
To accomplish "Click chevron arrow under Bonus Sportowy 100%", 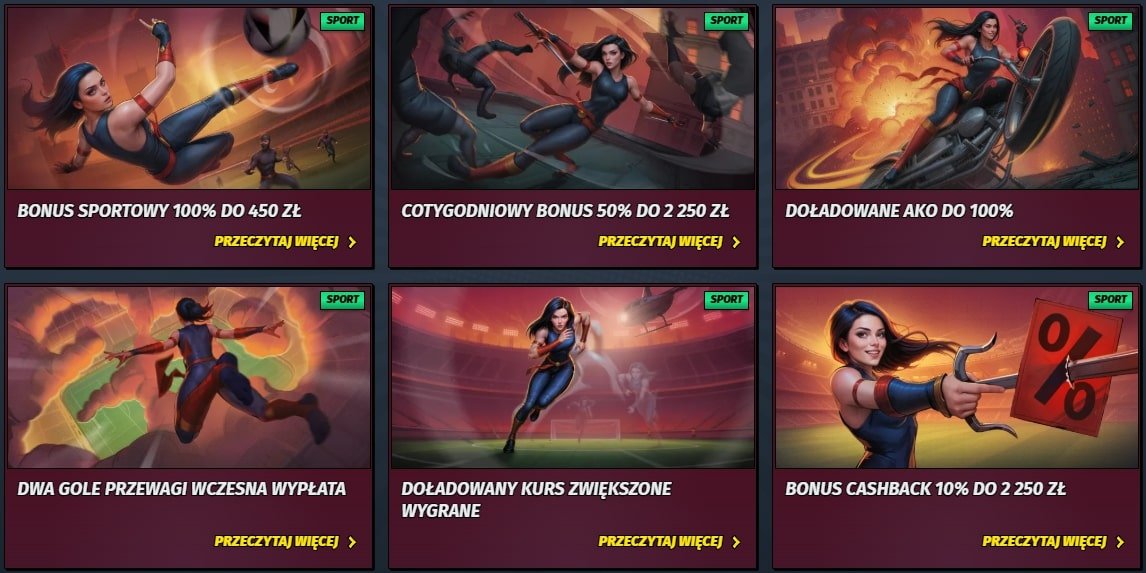I will [352, 242].
